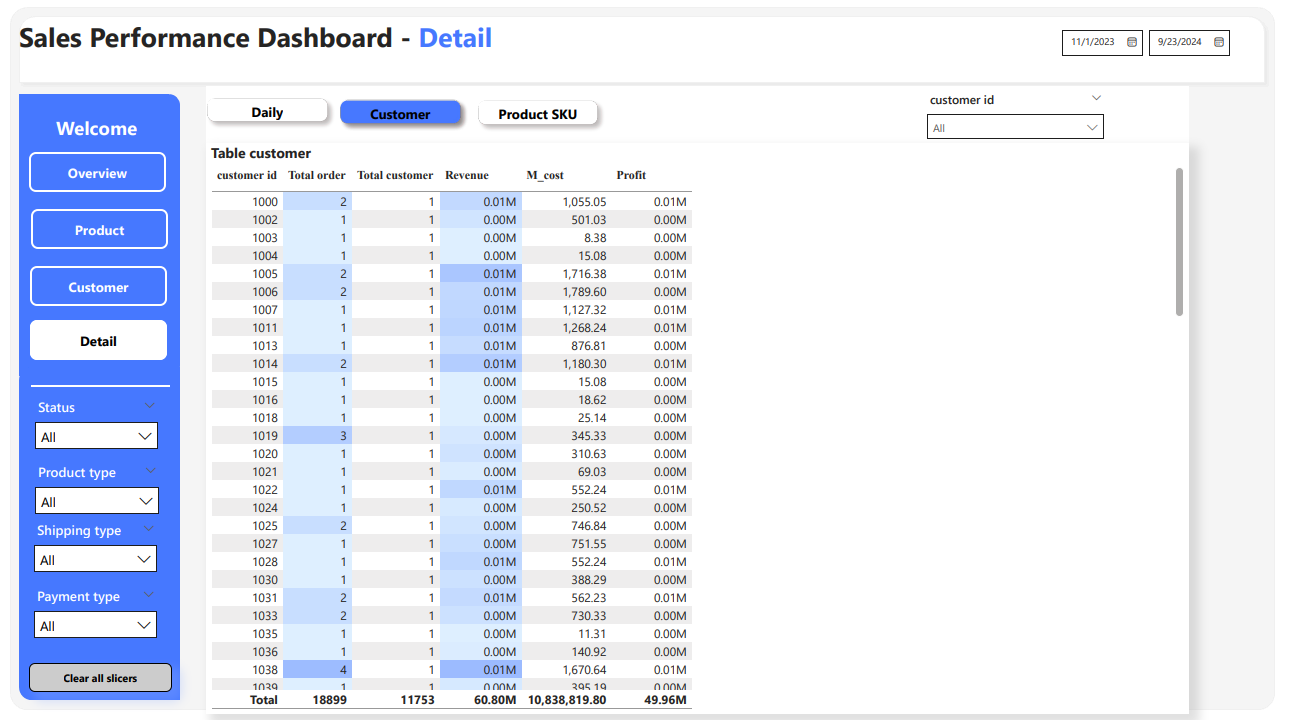Open the end date calendar picker icon

[1219, 42]
